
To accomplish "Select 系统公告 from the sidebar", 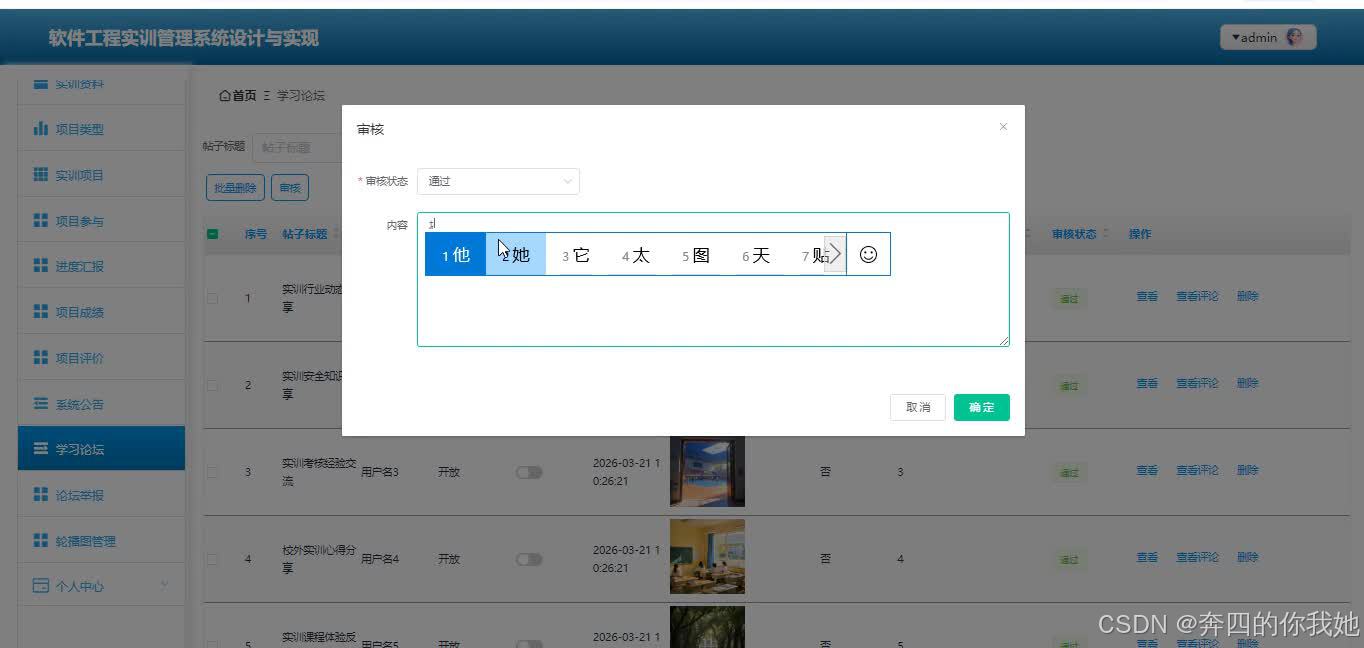I will pos(101,404).
